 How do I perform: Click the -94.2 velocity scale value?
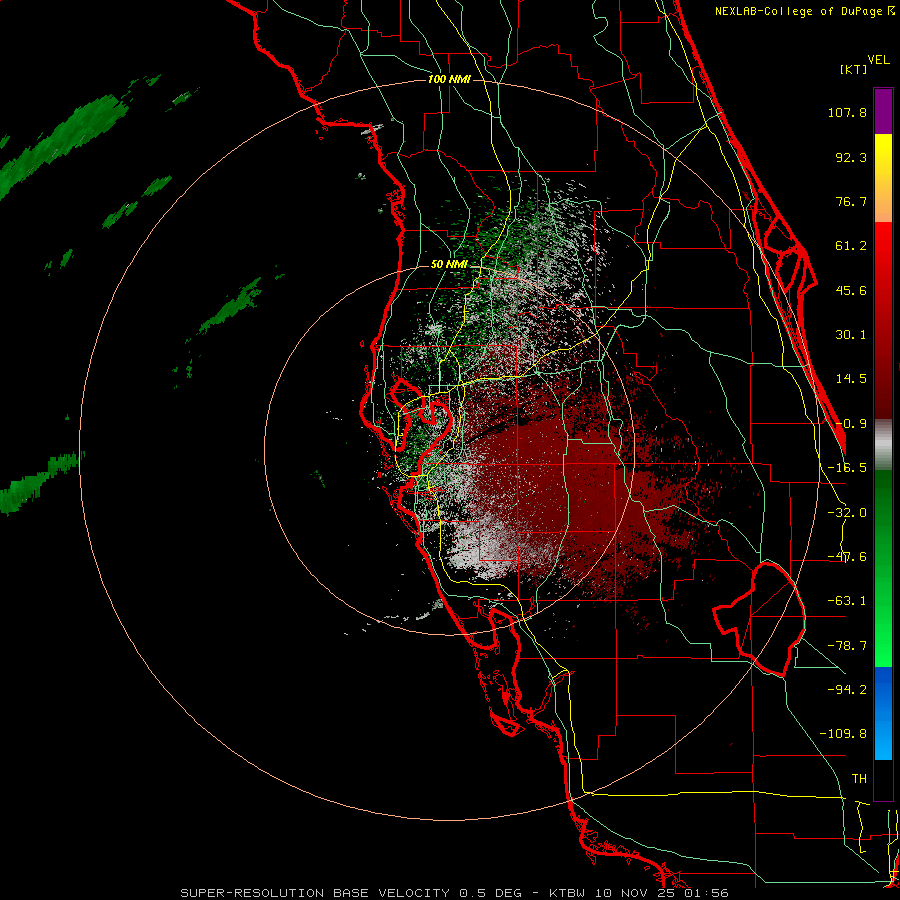(847, 689)
